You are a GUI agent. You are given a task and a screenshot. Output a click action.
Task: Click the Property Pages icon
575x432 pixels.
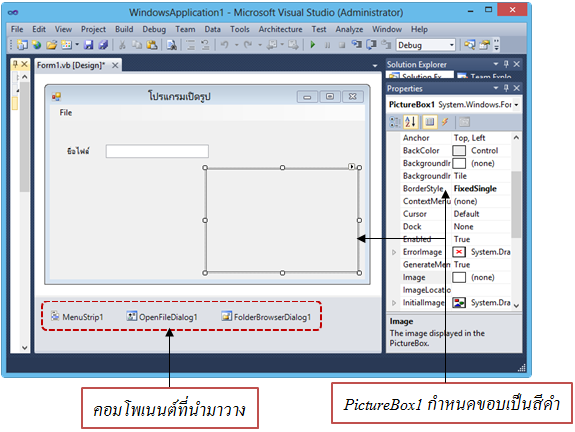[464, 122]
